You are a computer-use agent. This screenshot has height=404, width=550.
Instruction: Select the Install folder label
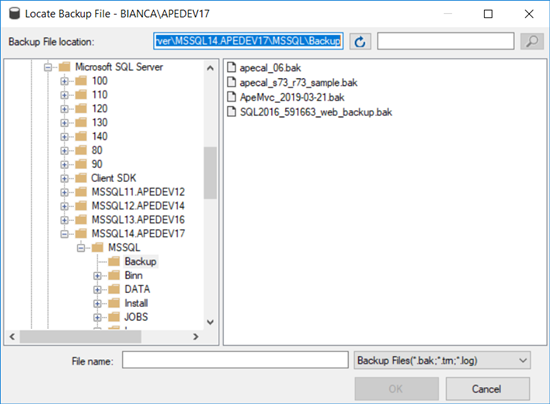pos(136,303)
